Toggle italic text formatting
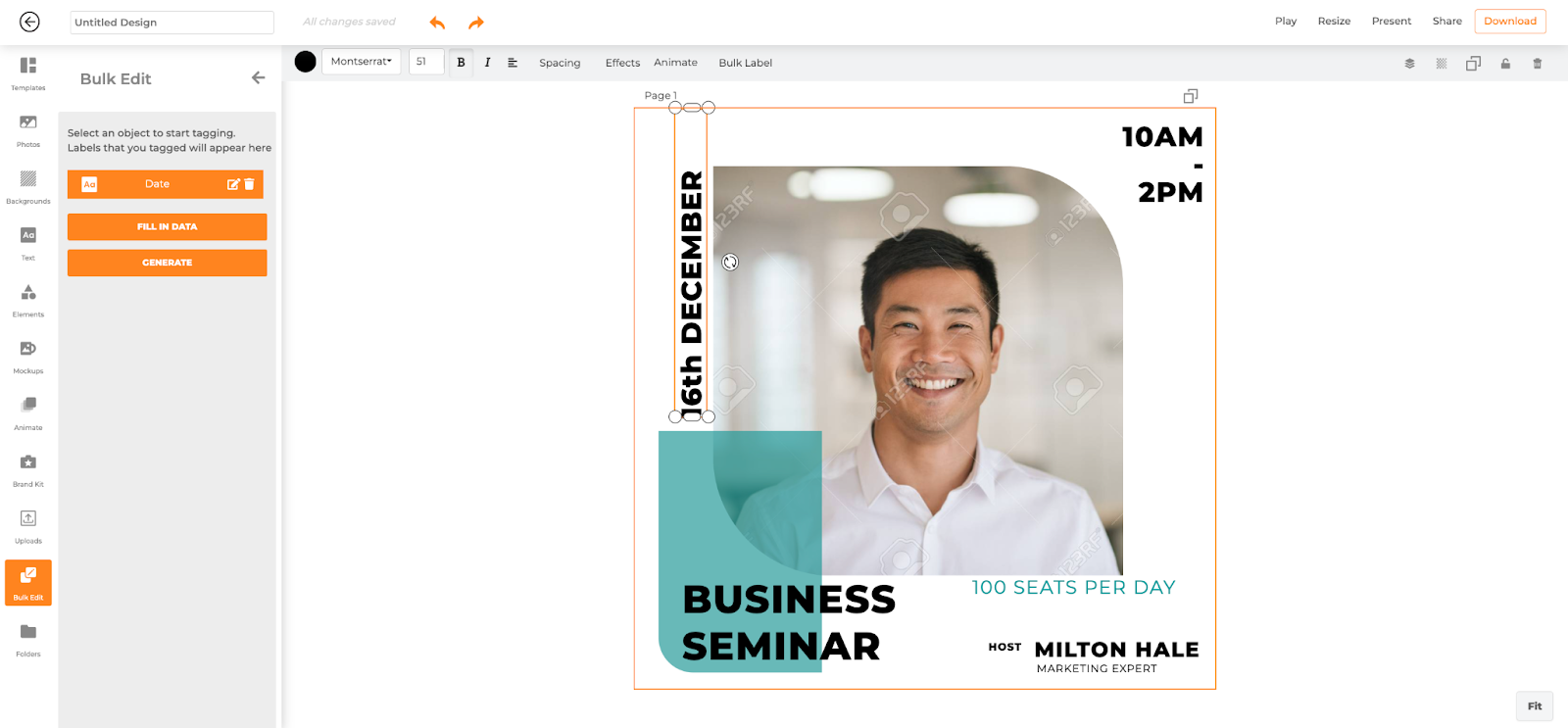1568x728 pixels. coord(487,63)
